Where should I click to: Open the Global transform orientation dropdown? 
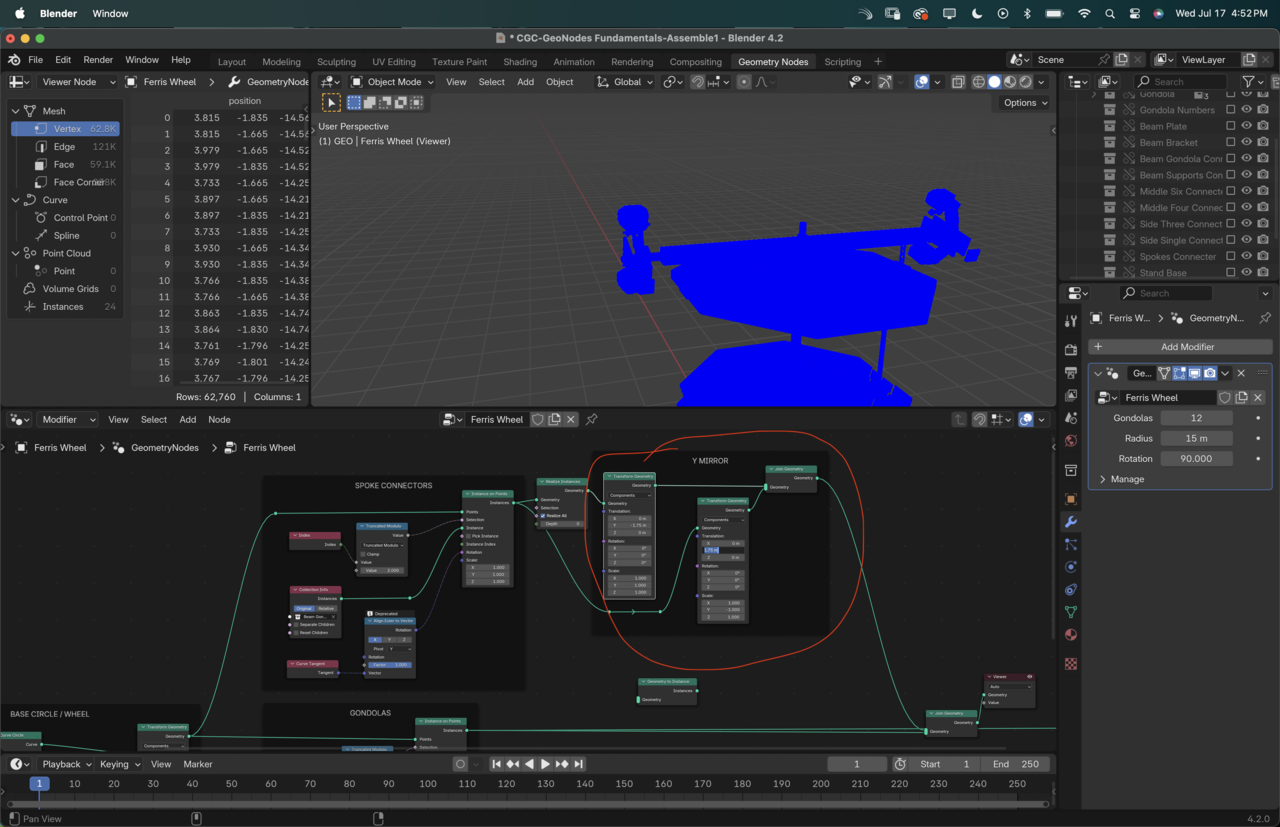[x=625, y=82]
